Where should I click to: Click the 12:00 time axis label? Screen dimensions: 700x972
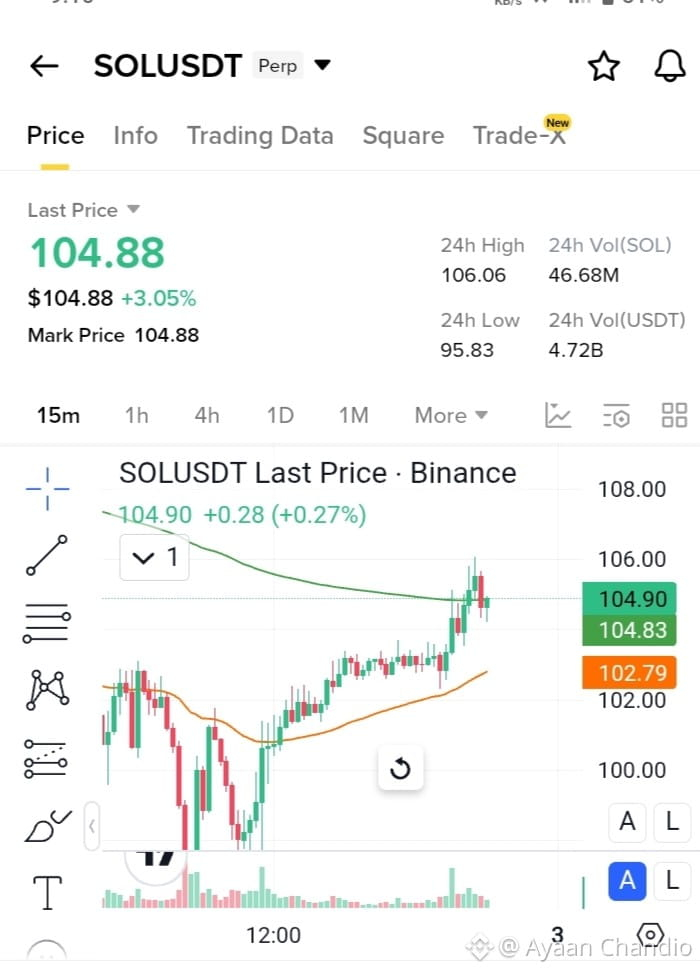click(x=273, y=935)
